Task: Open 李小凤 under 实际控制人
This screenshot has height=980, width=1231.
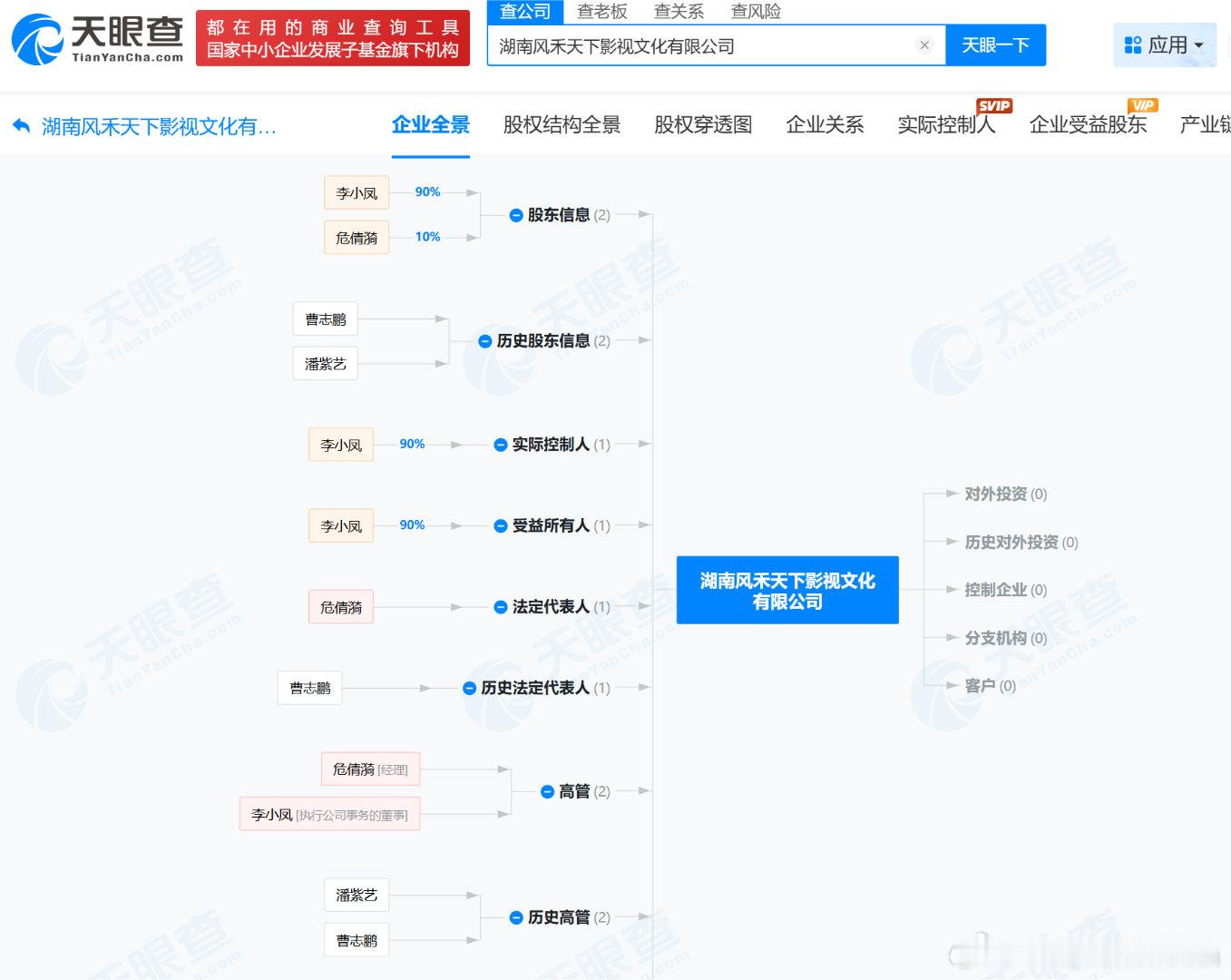Action: coord(341,445)
